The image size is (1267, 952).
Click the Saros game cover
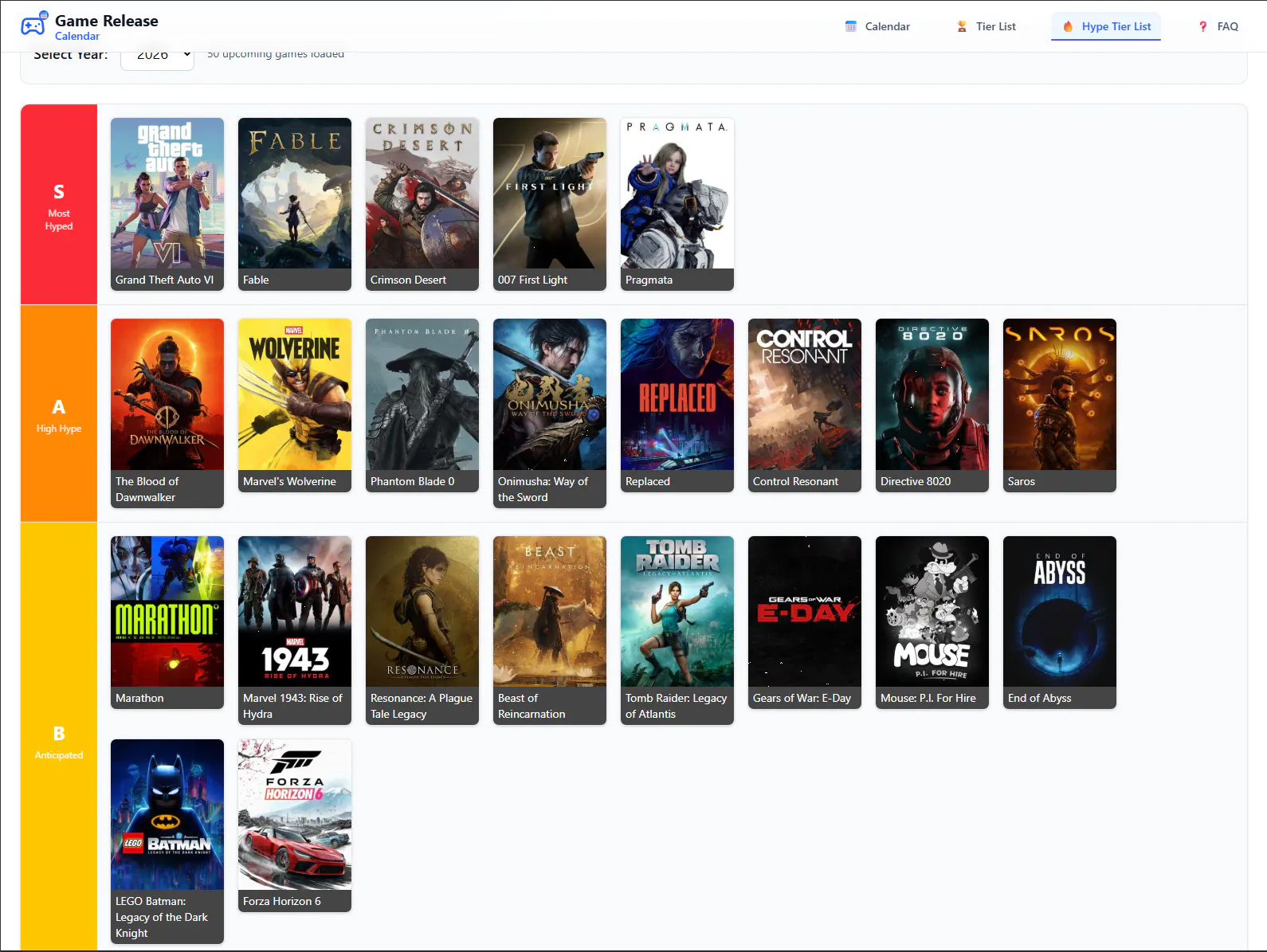coord(1060,394)
